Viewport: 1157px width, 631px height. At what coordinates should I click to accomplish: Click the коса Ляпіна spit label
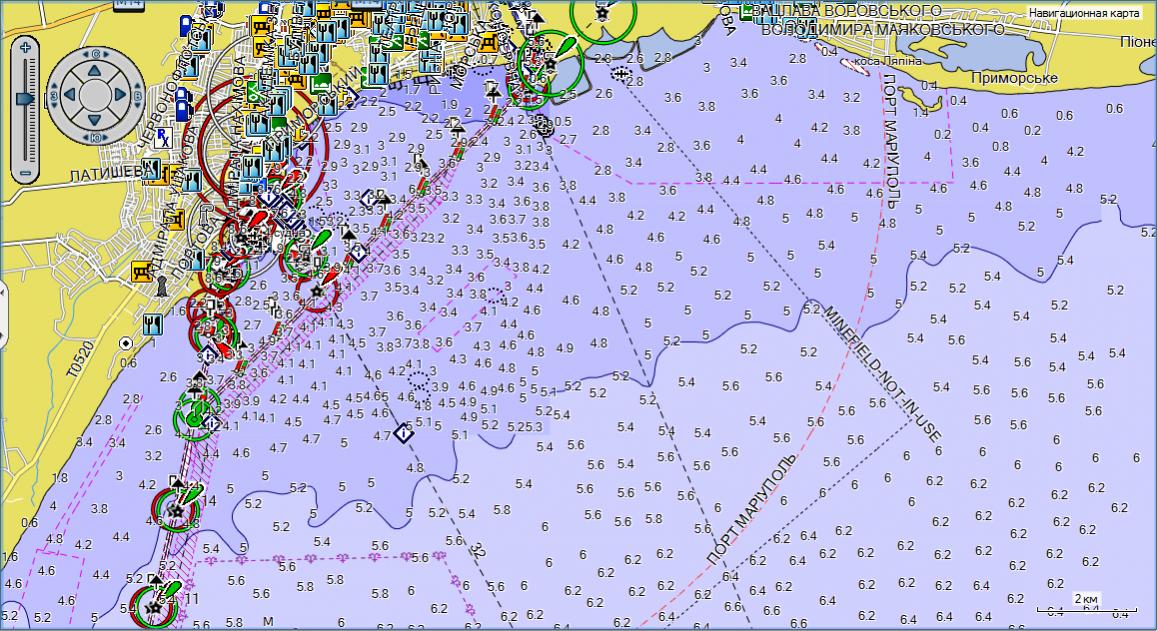884,61
